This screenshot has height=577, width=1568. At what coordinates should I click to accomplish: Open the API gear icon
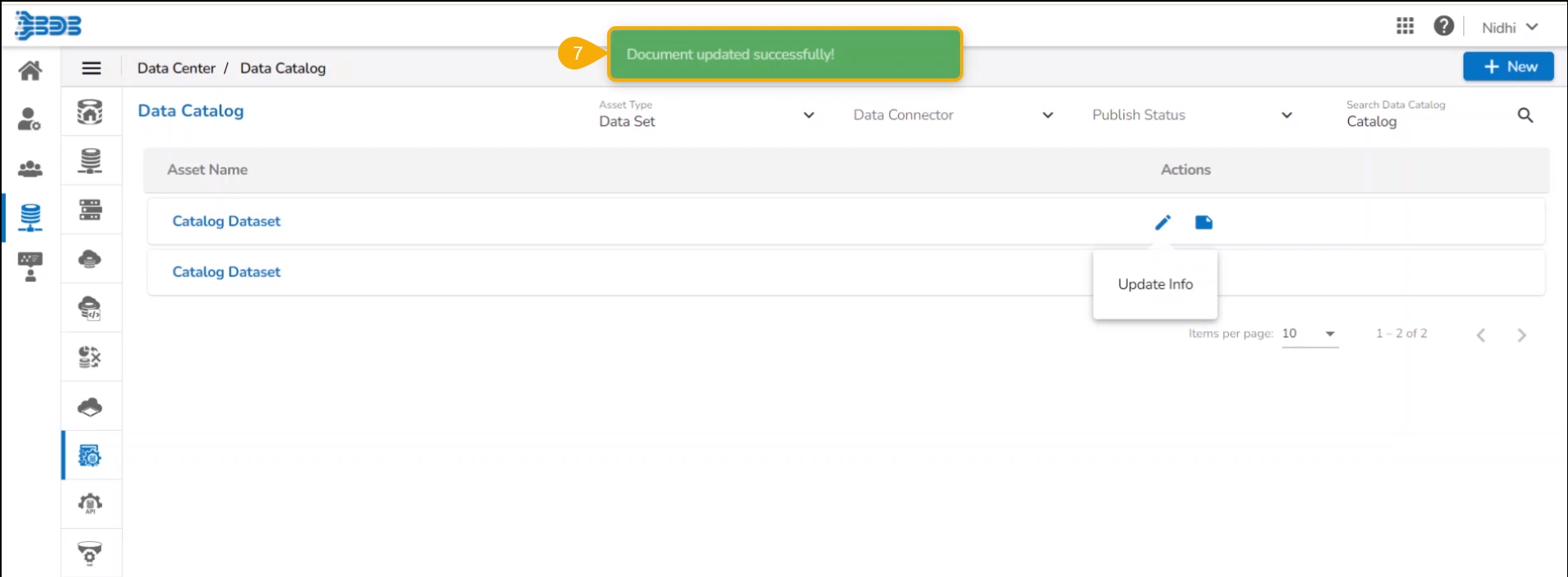click(90, 503)
